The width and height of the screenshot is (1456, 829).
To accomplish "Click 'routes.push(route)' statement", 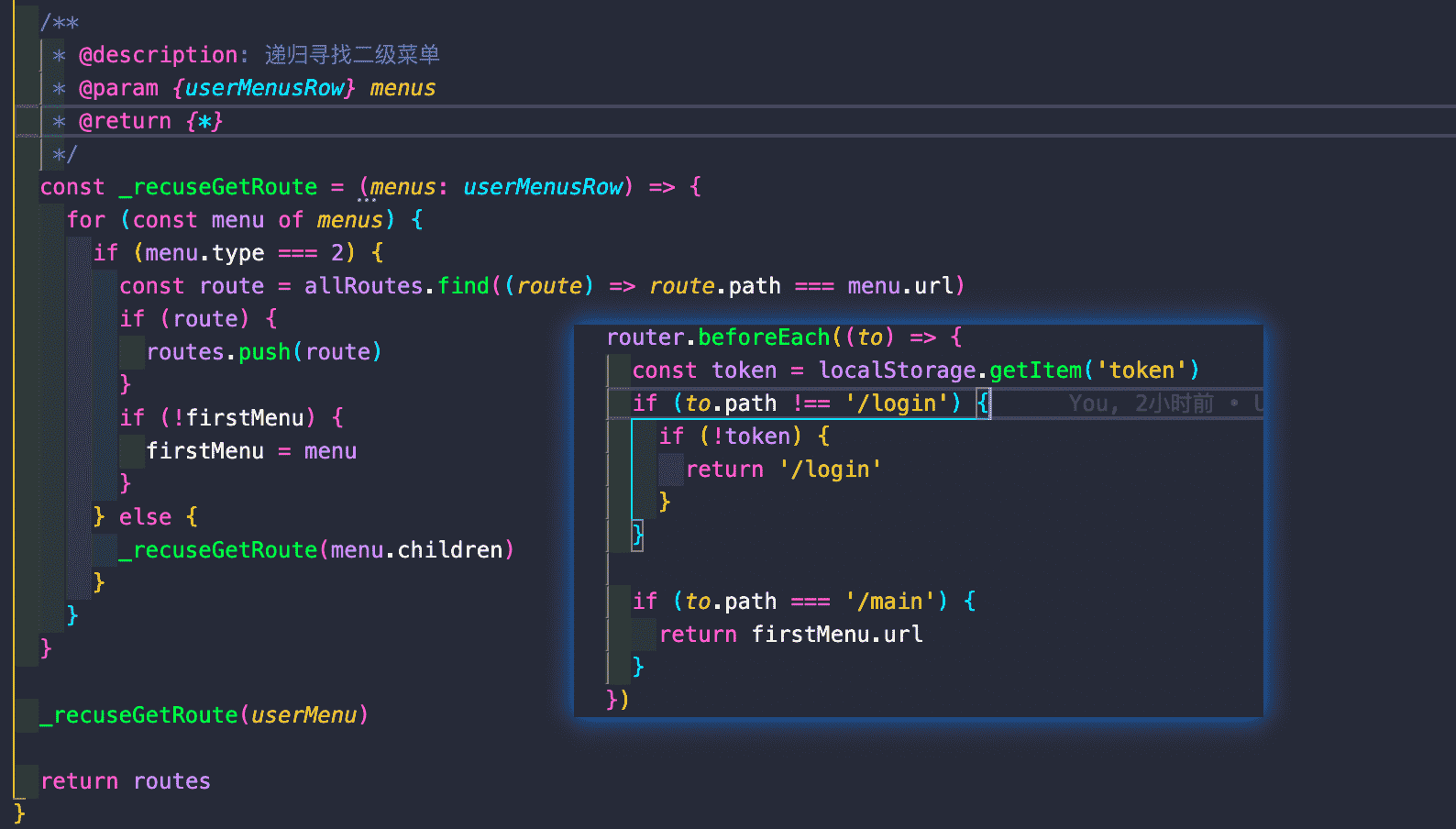I will 264,352.
